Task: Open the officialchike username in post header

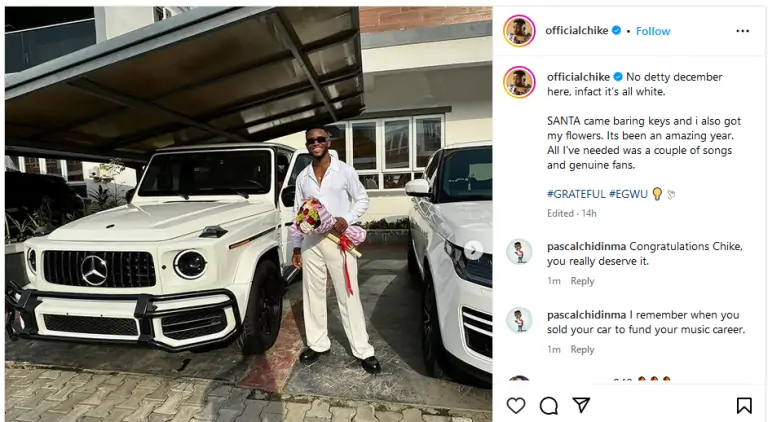Action: pyautogui.click(x=577, y=31)
